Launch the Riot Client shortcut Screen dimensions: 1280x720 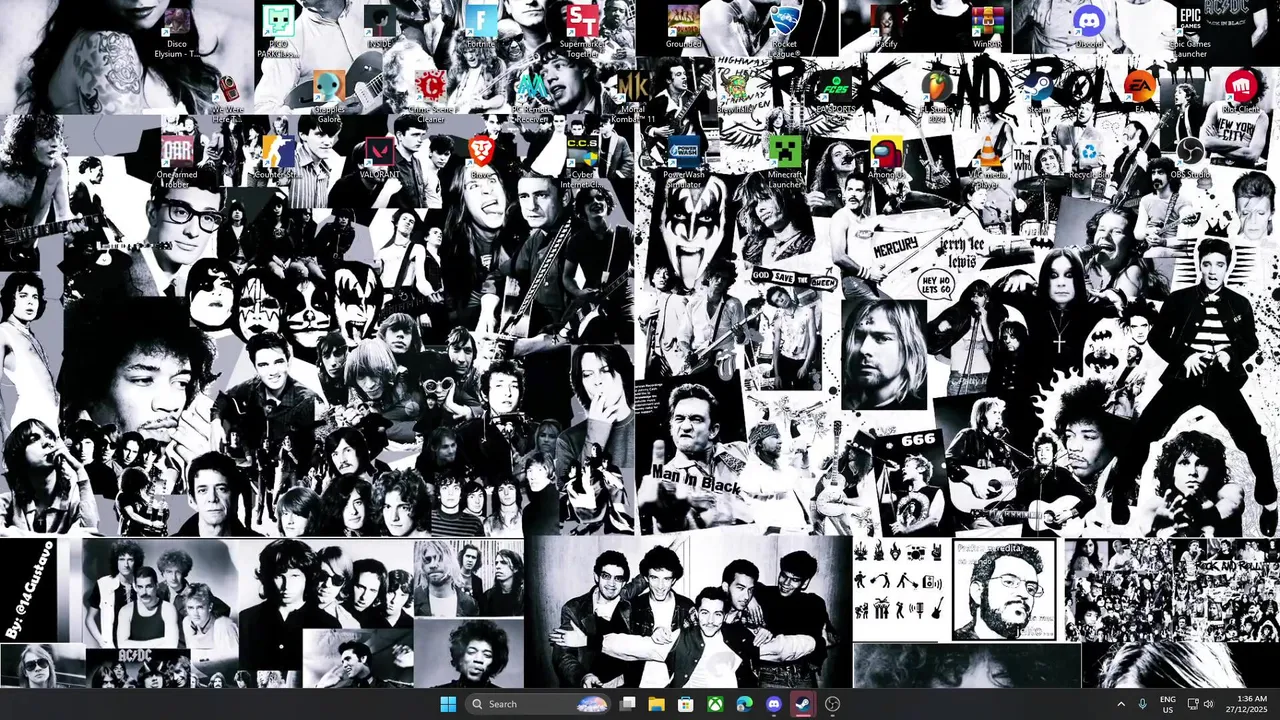[1241, 91]
